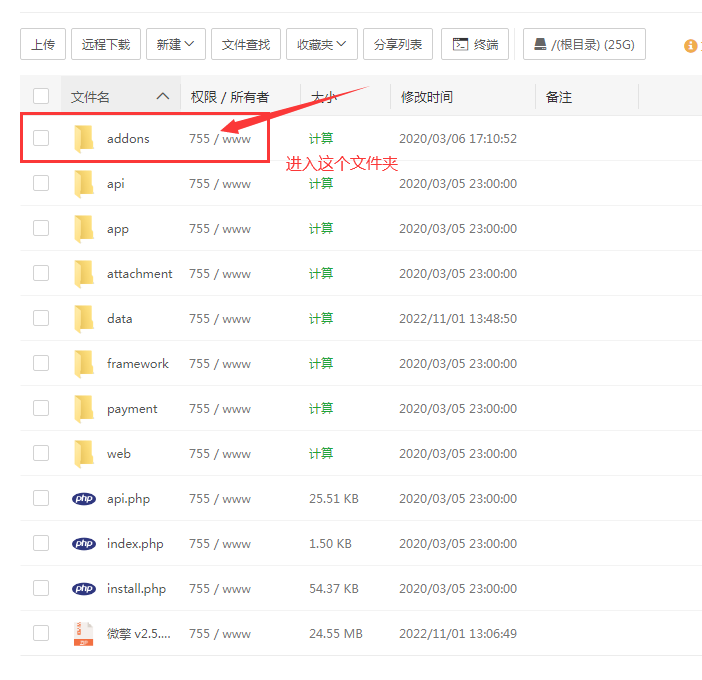The image size is (702, 680).
Task: Click 计算 size link for api folder
Action: tap(321, 184)
